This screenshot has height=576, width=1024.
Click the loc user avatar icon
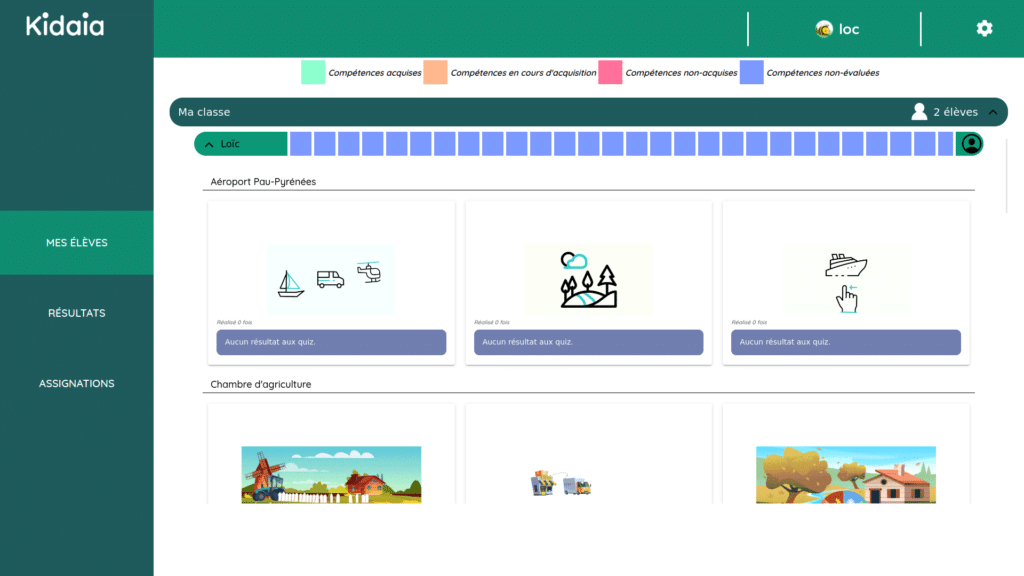(x=824, y=29)
